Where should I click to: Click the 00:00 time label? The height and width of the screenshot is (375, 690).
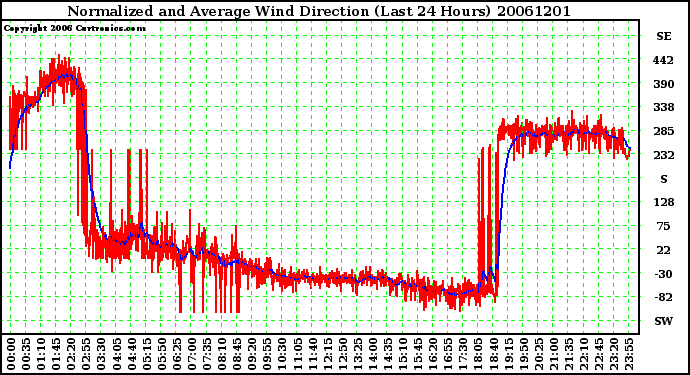point(11,354)
